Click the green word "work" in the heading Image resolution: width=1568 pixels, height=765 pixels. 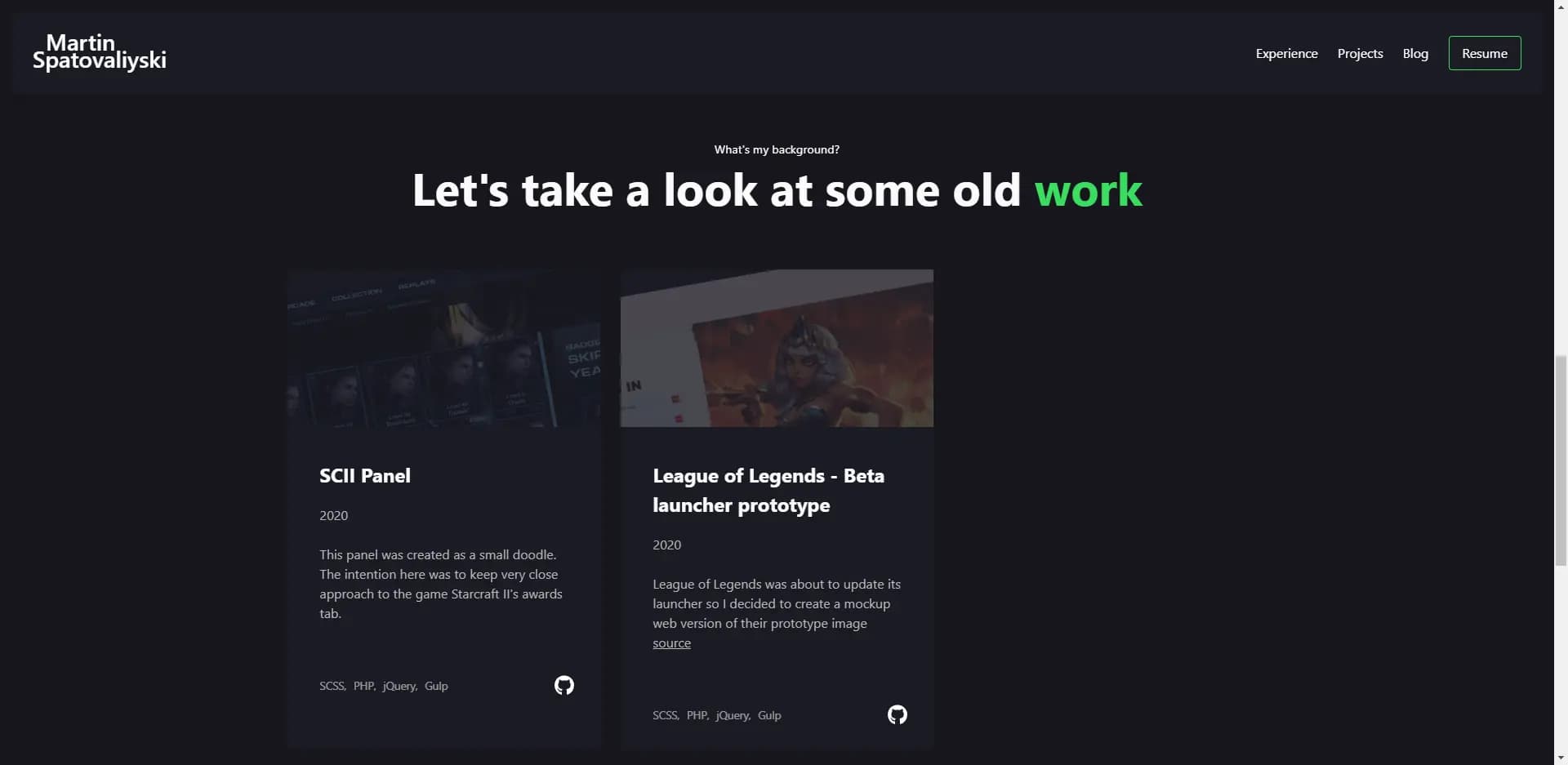[1088, 190]
